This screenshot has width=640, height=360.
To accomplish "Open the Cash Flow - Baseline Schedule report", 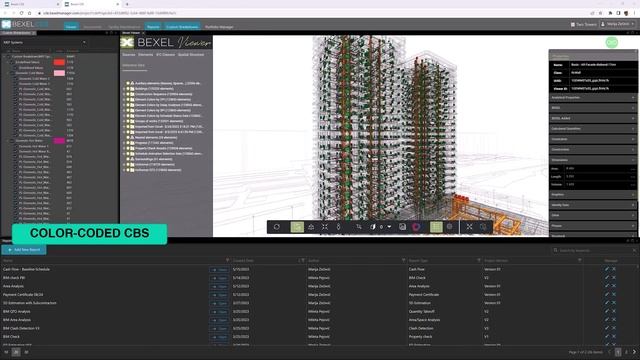I will click(x=219, y=269).
